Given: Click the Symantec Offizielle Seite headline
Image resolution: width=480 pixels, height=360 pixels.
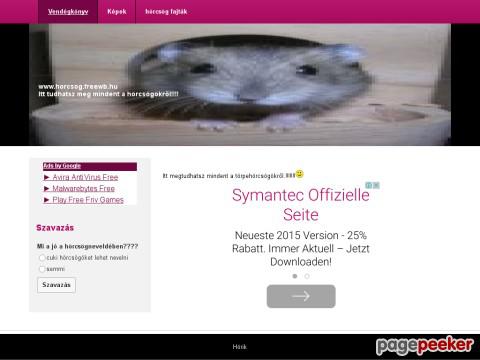Looking at the screenshot, I should coord(301,205).
